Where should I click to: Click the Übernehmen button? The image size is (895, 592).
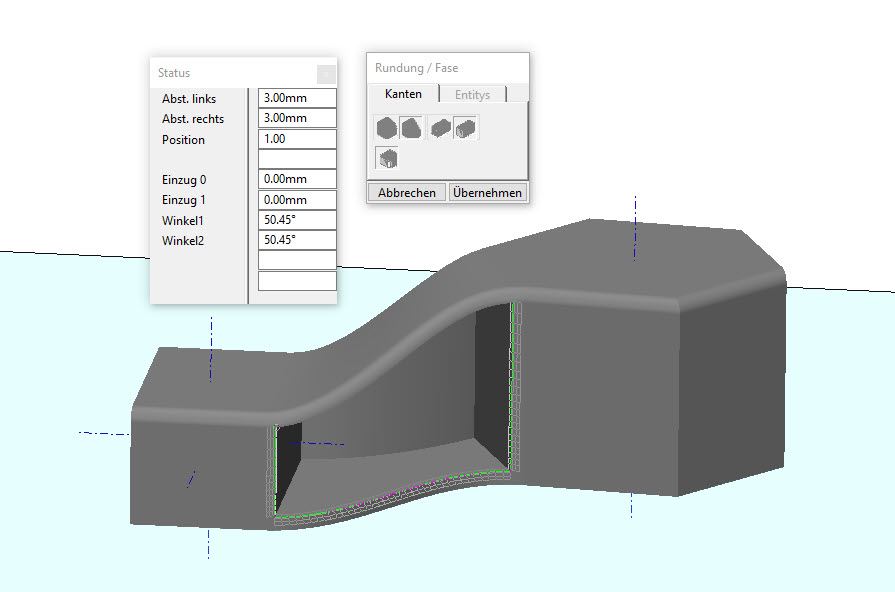pyautogui.click(x=487, y=193)
